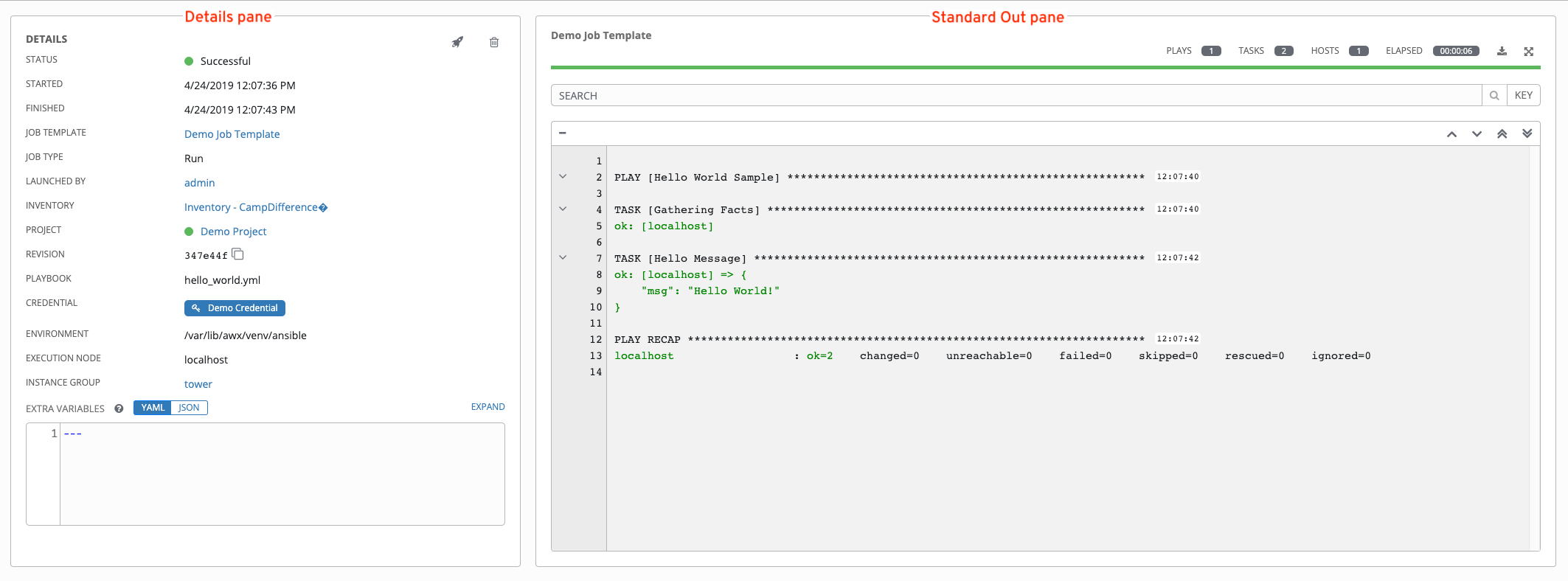
Task: Jump to the bottom of output
Action: (1527, 133)
